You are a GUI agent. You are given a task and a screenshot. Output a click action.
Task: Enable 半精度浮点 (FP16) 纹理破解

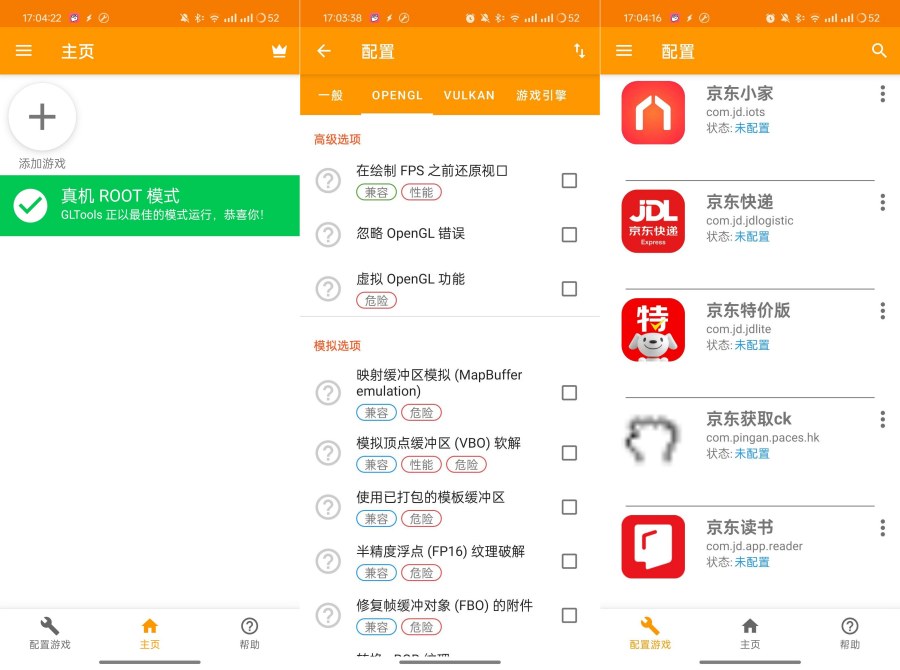(570, 560)
